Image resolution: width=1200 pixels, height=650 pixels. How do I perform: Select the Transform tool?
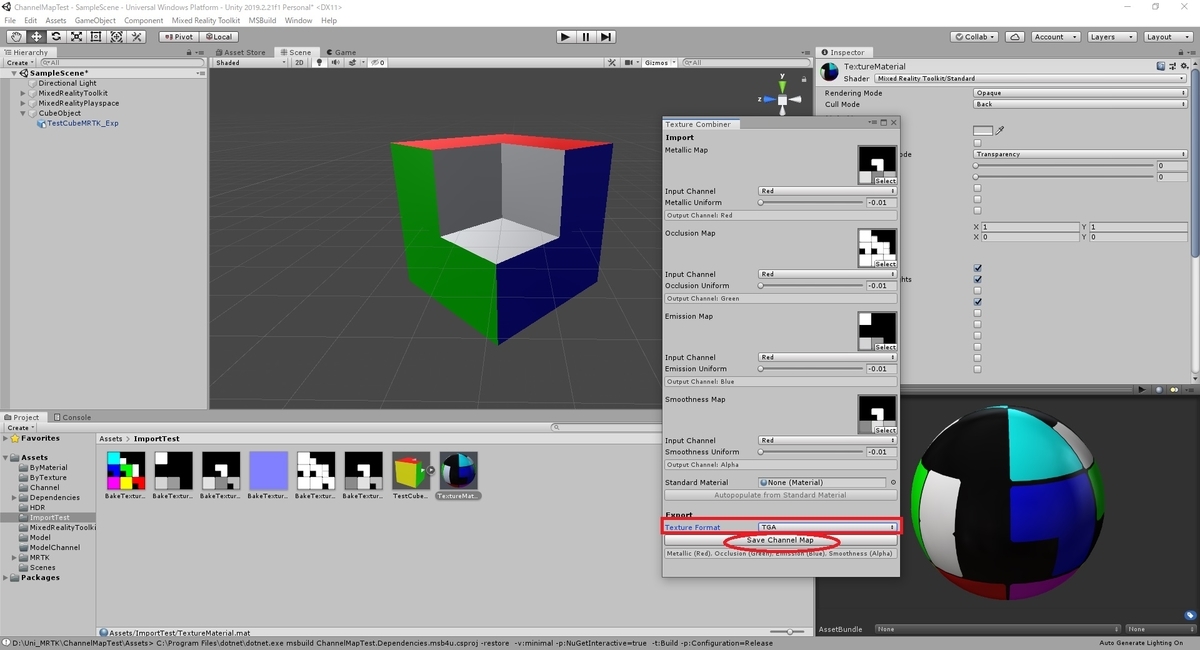116,37
